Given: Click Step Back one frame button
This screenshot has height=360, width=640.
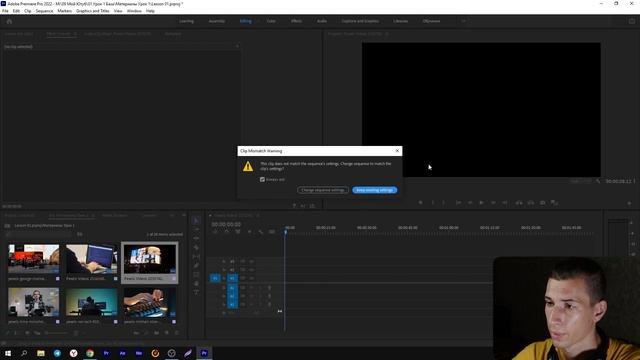Looking at the screenshot, I should [470, 202].
